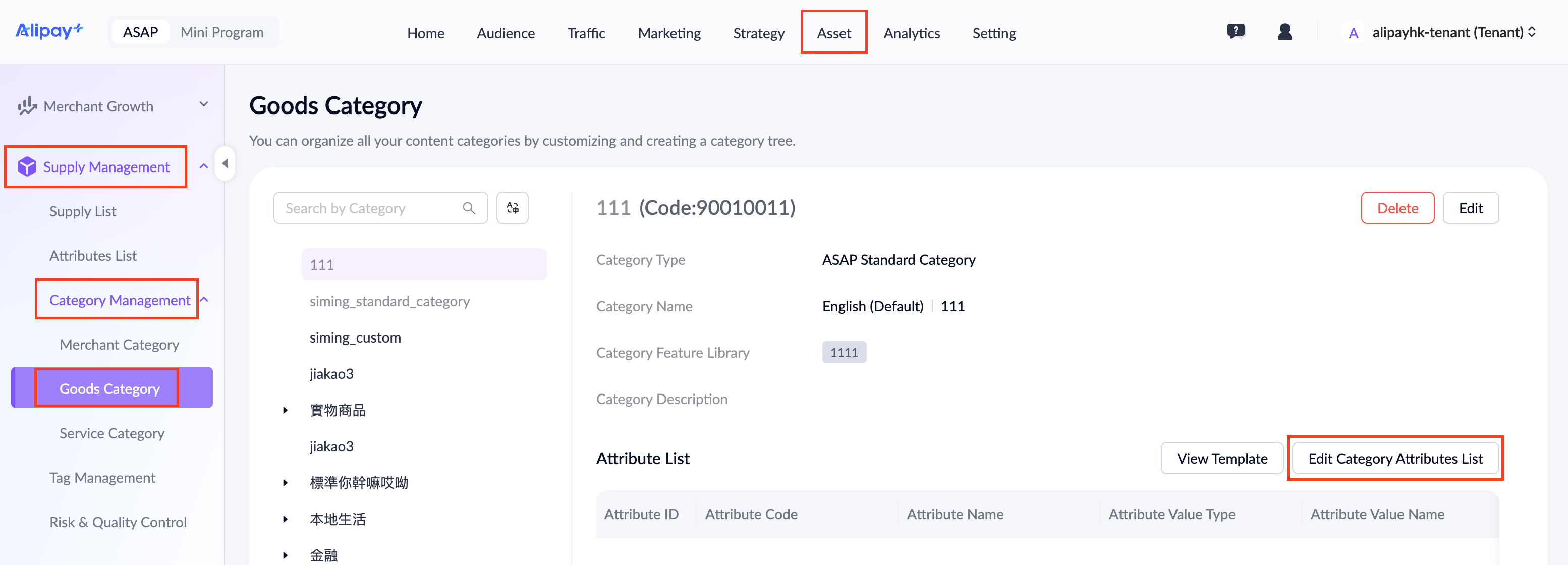This screenshot has width=1568, height=565.
Task: Open the Analytics top menu
Action: 911,33
